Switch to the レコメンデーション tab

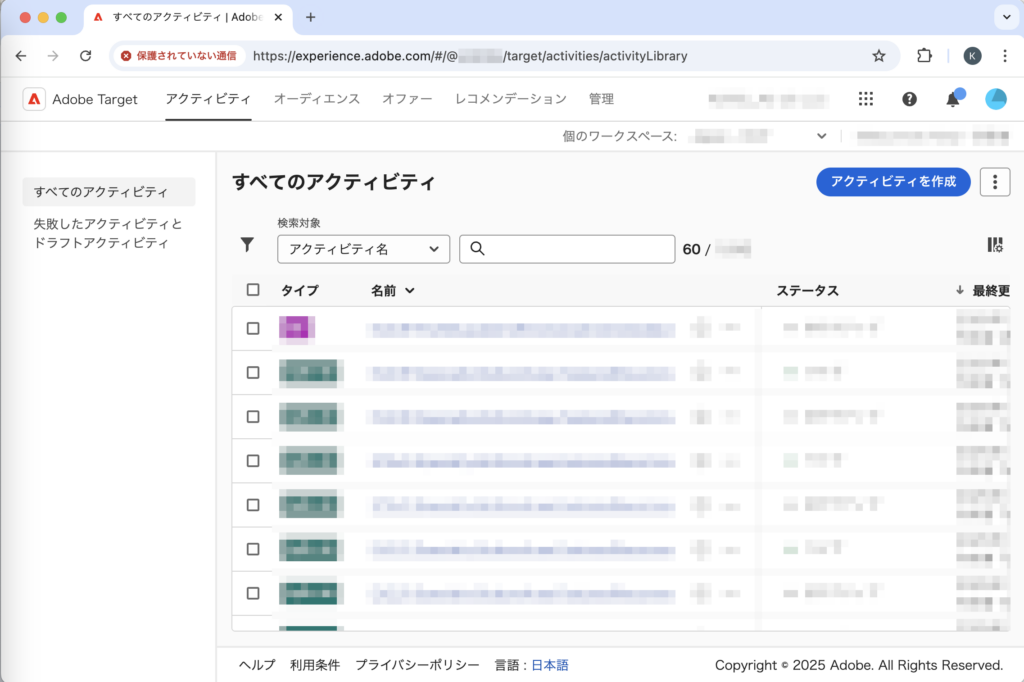coord(511,99)
